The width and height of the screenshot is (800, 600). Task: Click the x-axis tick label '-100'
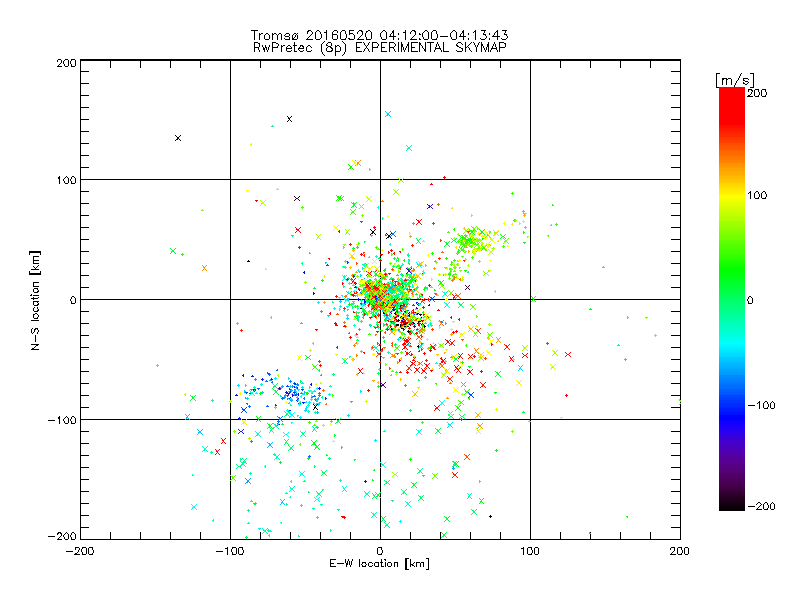pyautogui.click(x=230, y=551)
